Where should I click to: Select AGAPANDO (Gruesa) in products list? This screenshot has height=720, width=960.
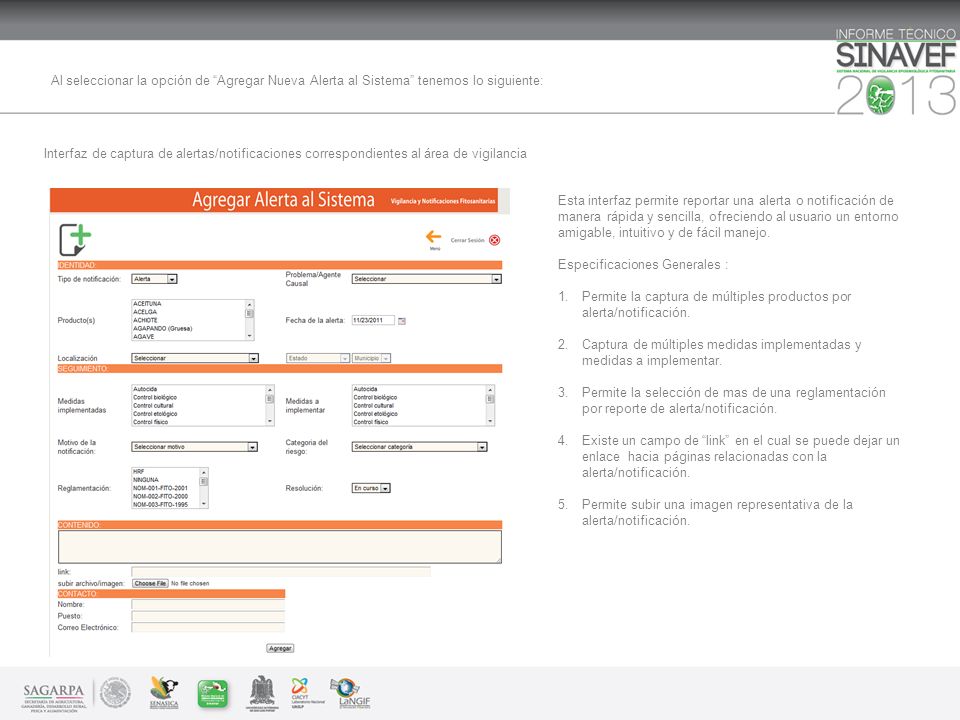pos(162,328)
